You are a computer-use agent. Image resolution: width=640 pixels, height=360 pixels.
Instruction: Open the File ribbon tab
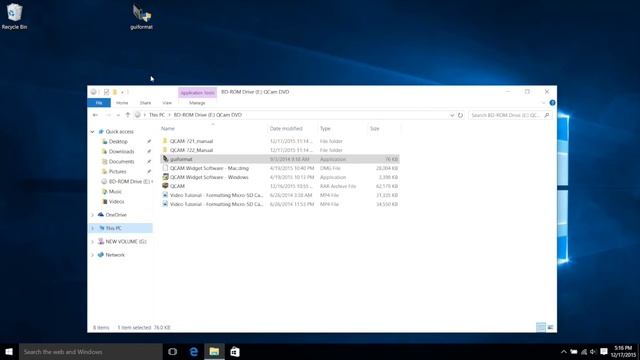pyautogui.click(x=99, y=103)
